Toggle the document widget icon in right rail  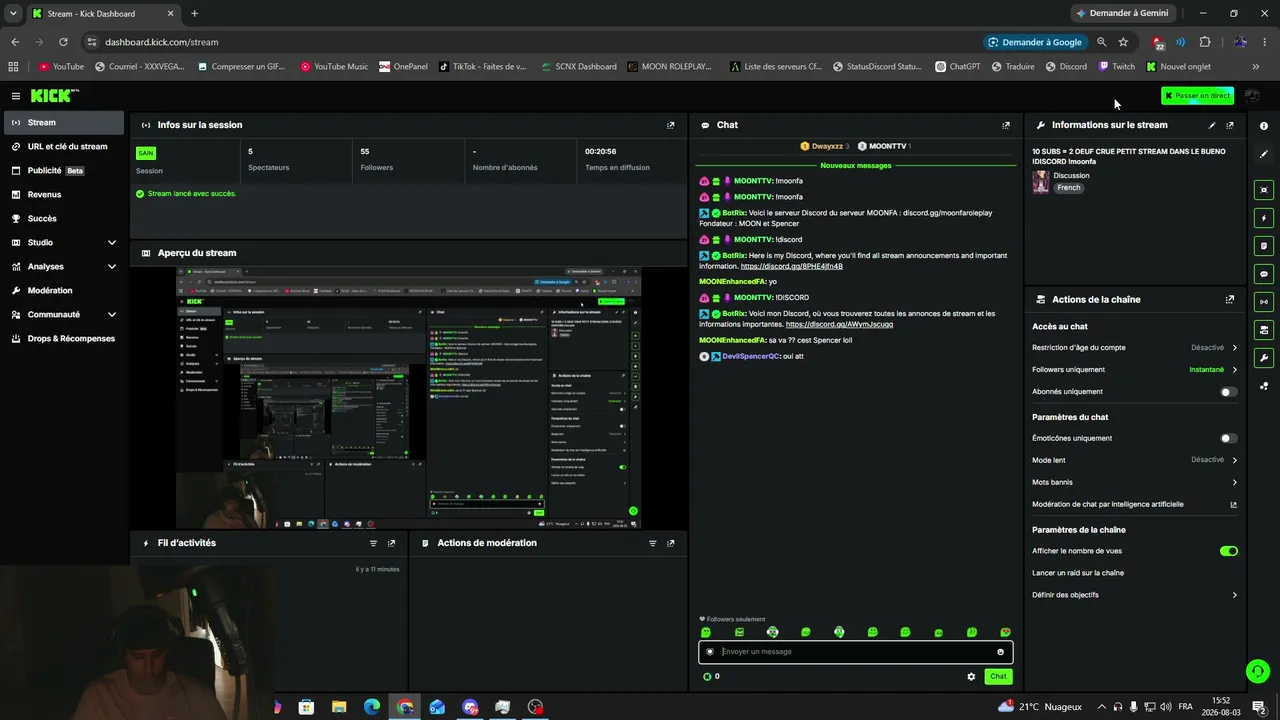pos(1264,246)
